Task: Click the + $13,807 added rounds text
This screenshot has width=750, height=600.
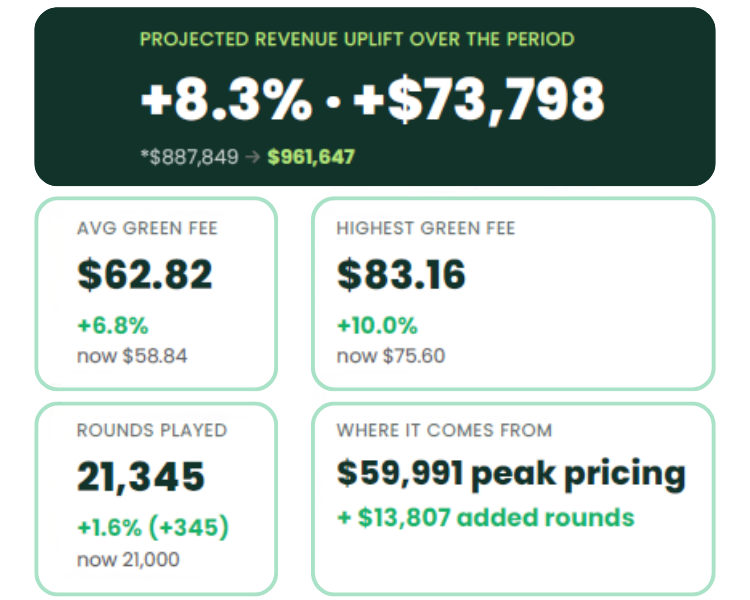Action: 486,518
